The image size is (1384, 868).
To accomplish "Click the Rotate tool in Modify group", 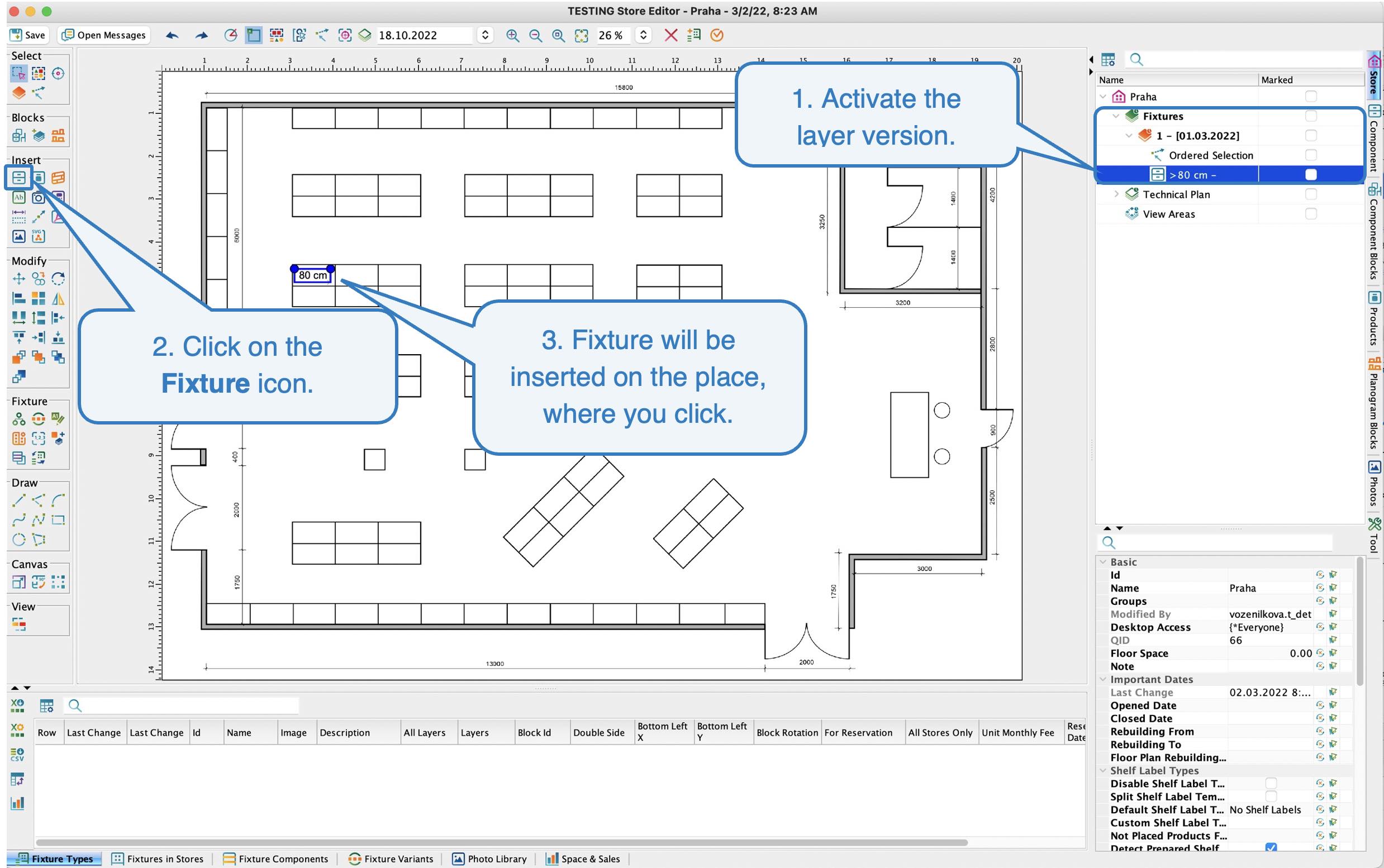I will pyautogui.click(x=58, y=279).
